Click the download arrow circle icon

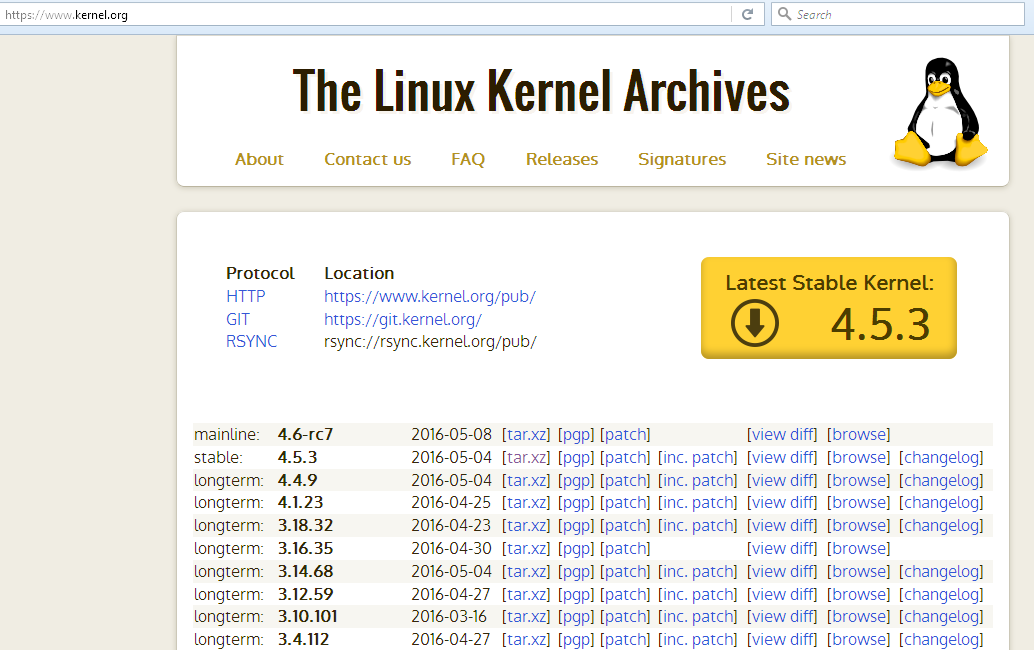click(x=755, y=323)
